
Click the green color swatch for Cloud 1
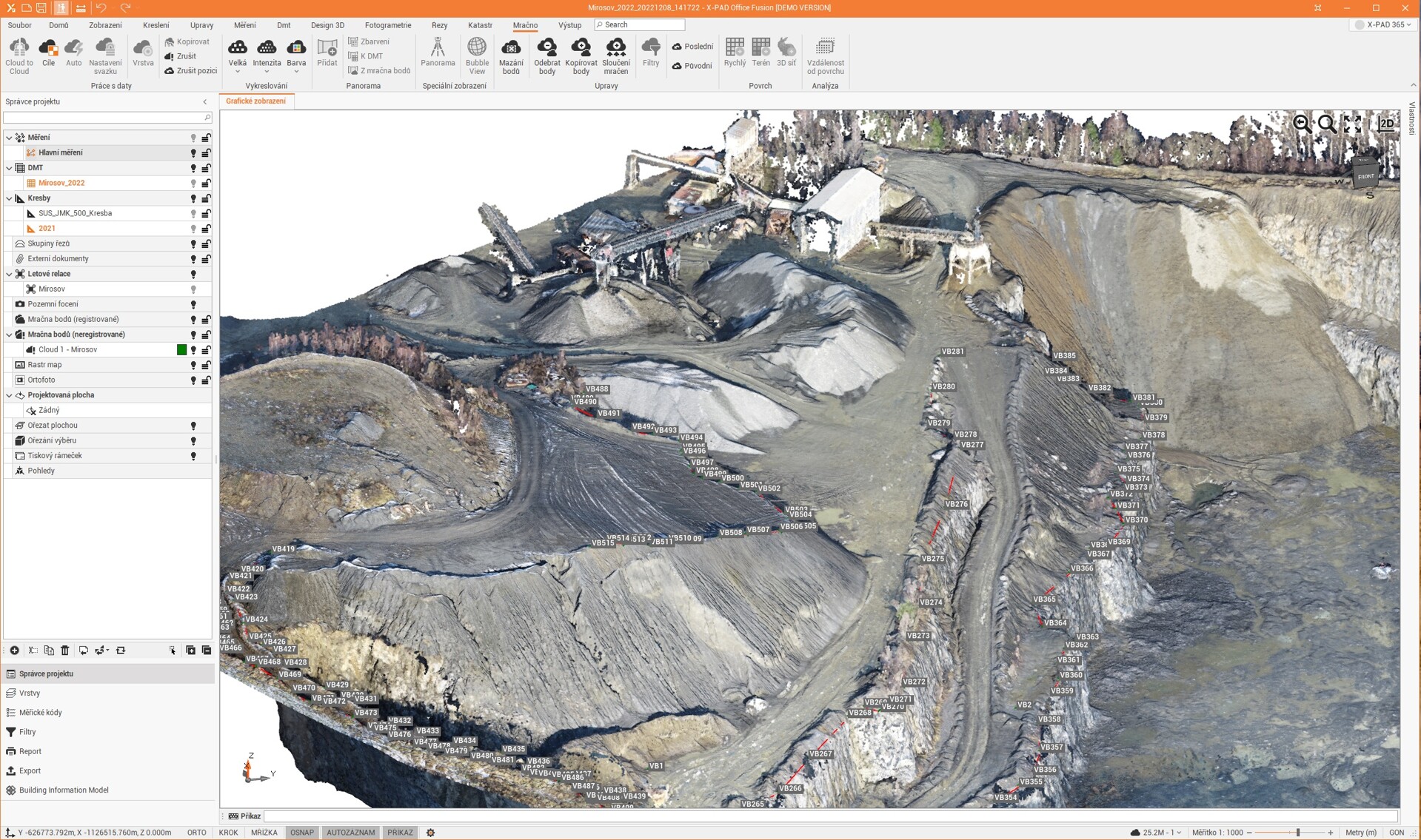(181, 350)
